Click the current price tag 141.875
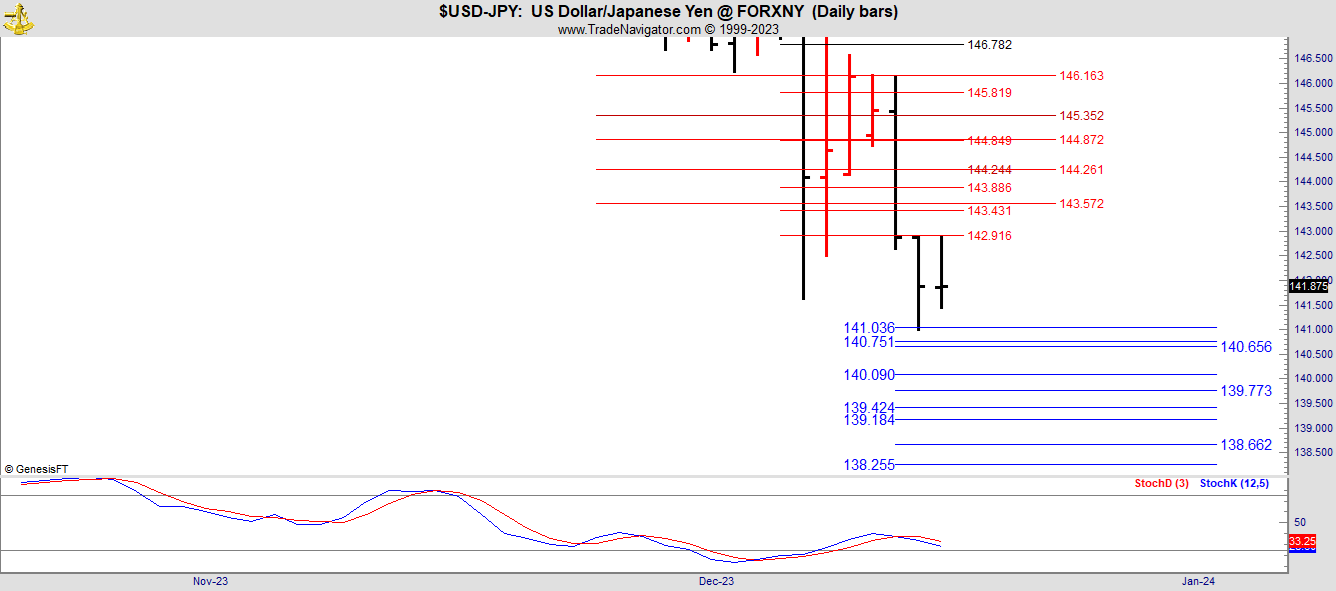Image resolution: width=1336 pixels, height=591 pixels. pos(1308,286)
